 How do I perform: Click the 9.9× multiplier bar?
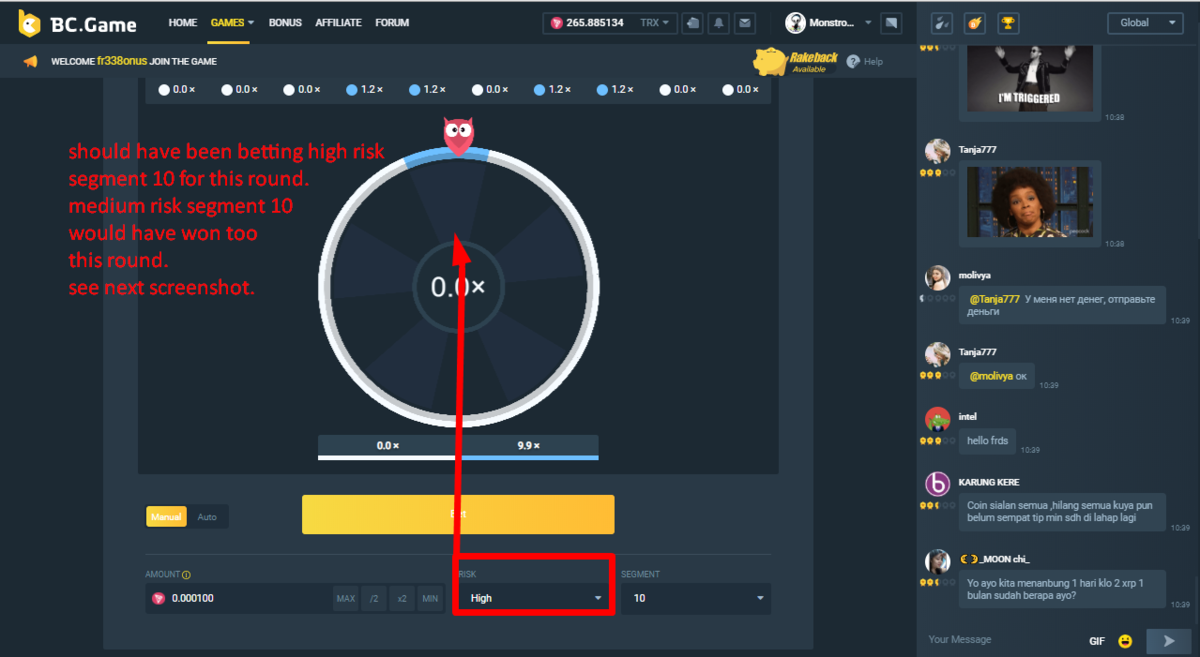[x=529, y=446]
